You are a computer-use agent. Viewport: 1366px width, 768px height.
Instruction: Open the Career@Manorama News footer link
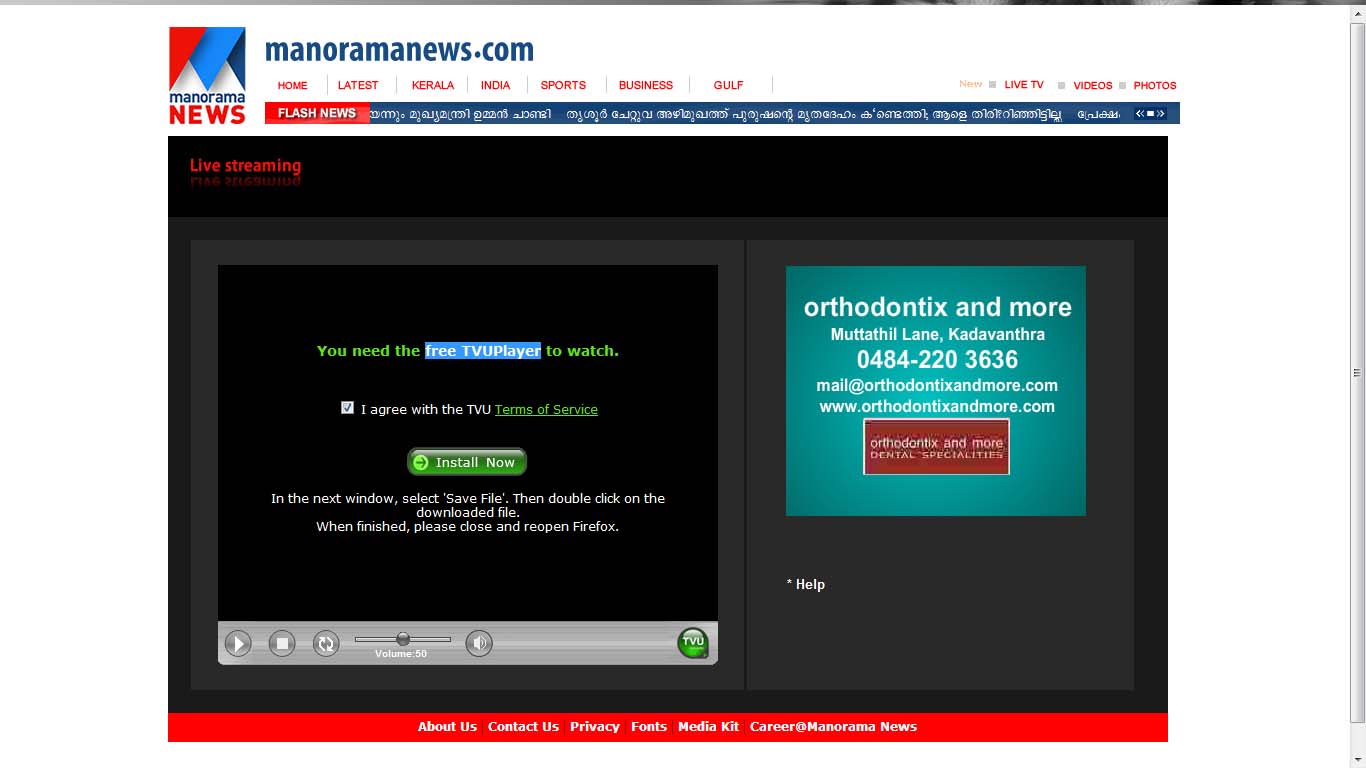833,727
